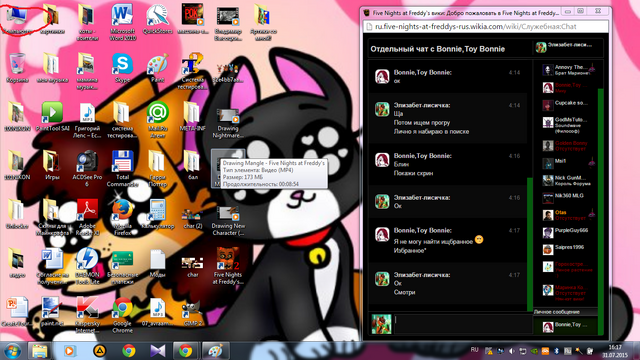
Task: Click message text Покажи скрин
Action: 413,173
